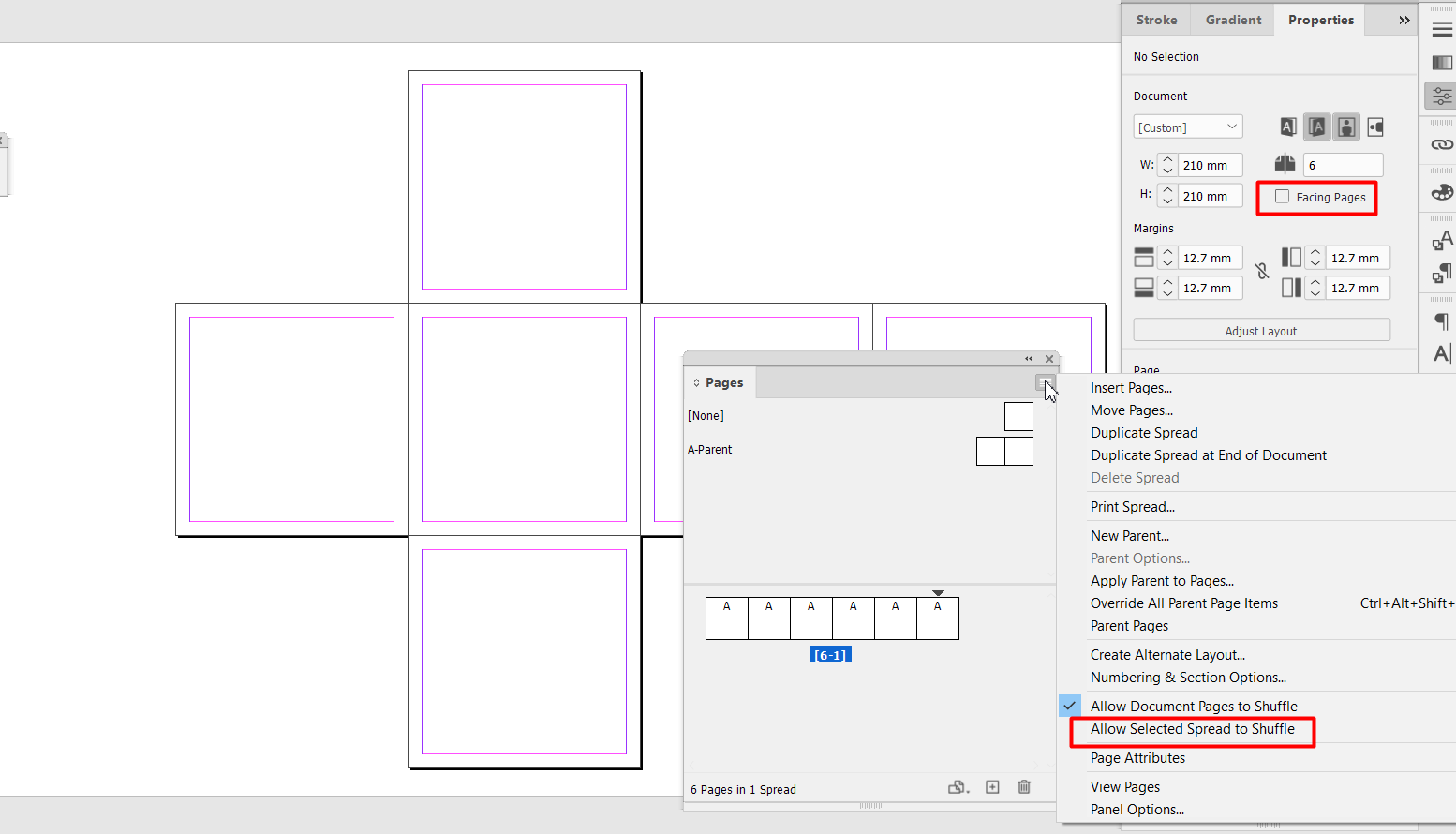The image size is (1456, 834).
Task: Adjust the bottom margin stepper arrows
Action: click(1167, 288)
